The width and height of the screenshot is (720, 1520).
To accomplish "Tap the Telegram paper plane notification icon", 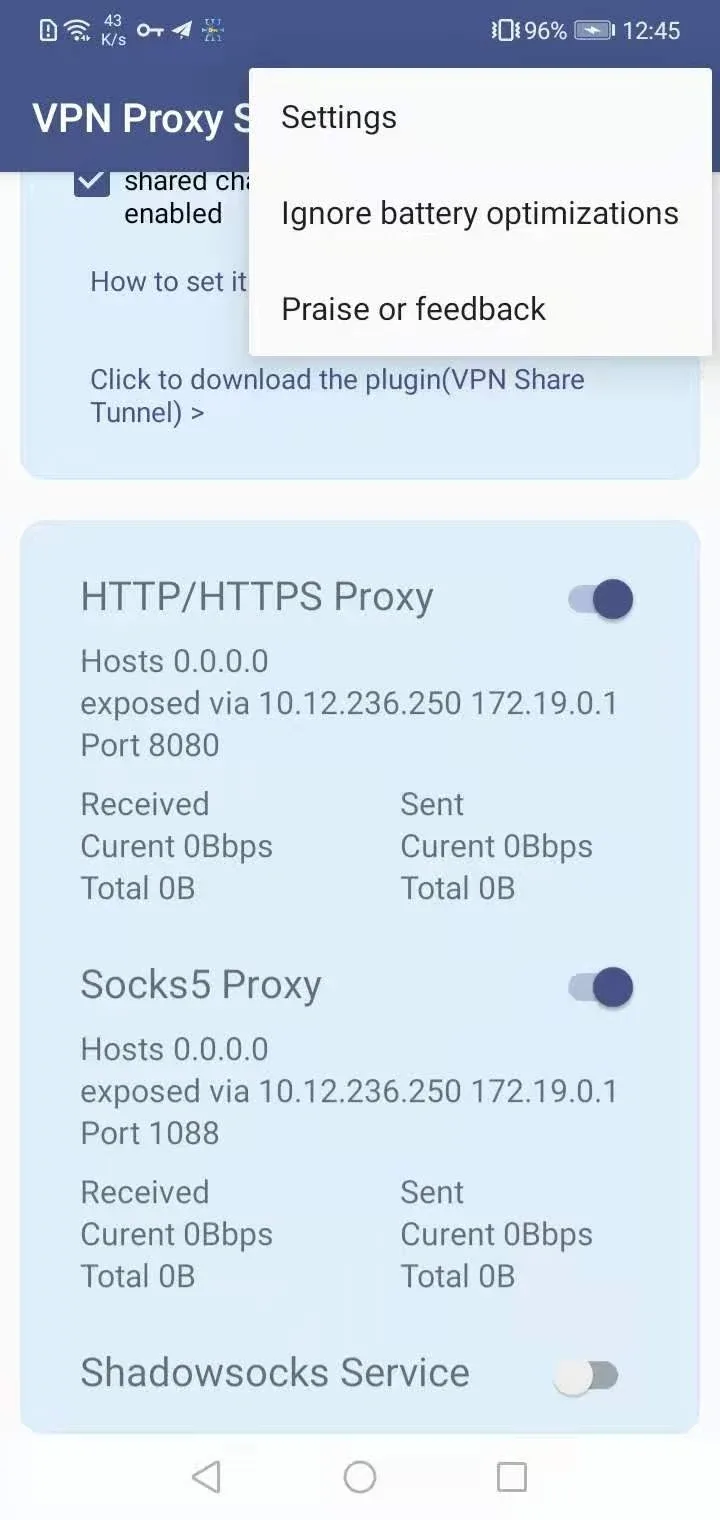I will (182, 30).
